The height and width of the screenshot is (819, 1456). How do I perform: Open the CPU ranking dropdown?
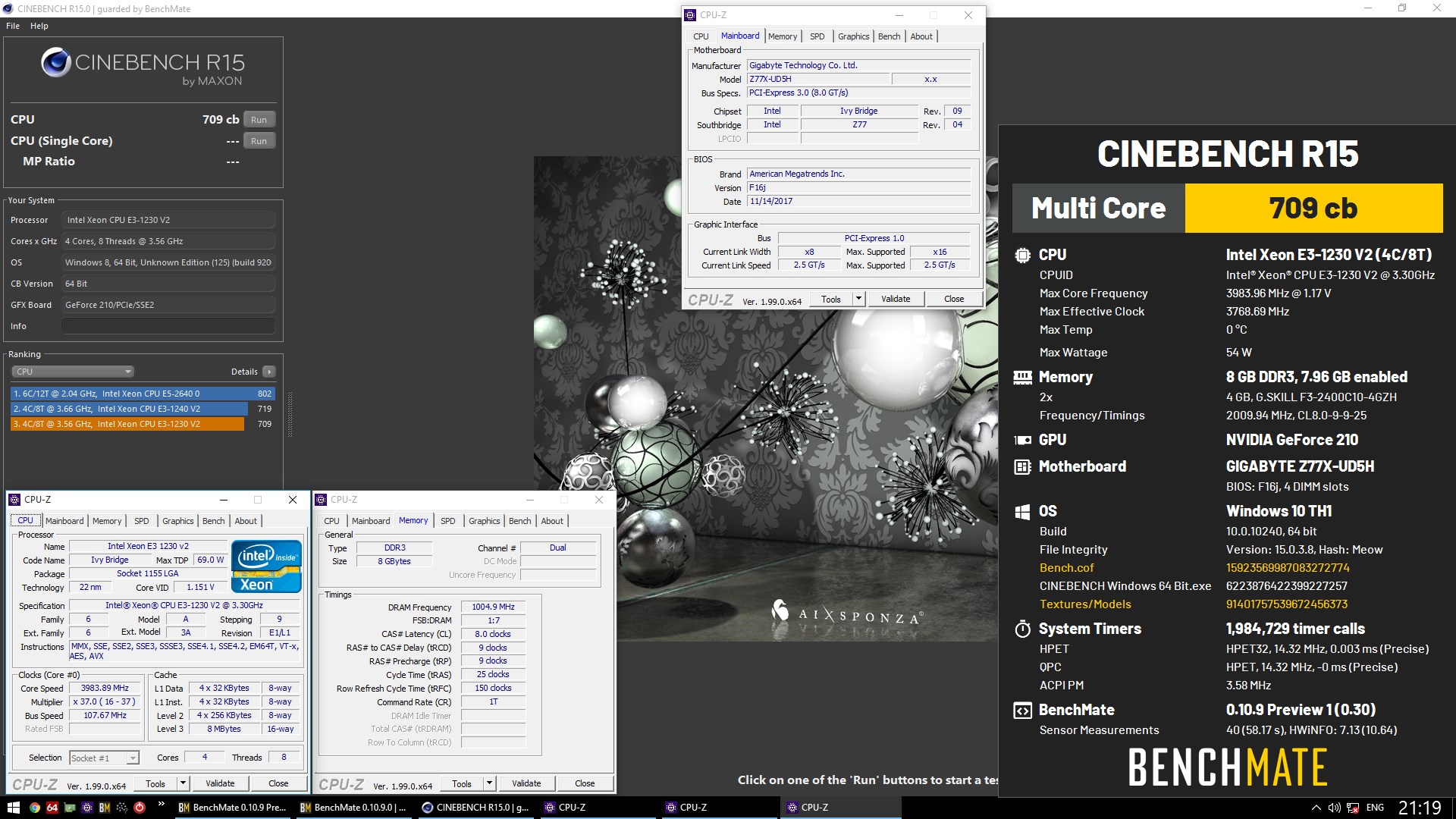point(73,372)
